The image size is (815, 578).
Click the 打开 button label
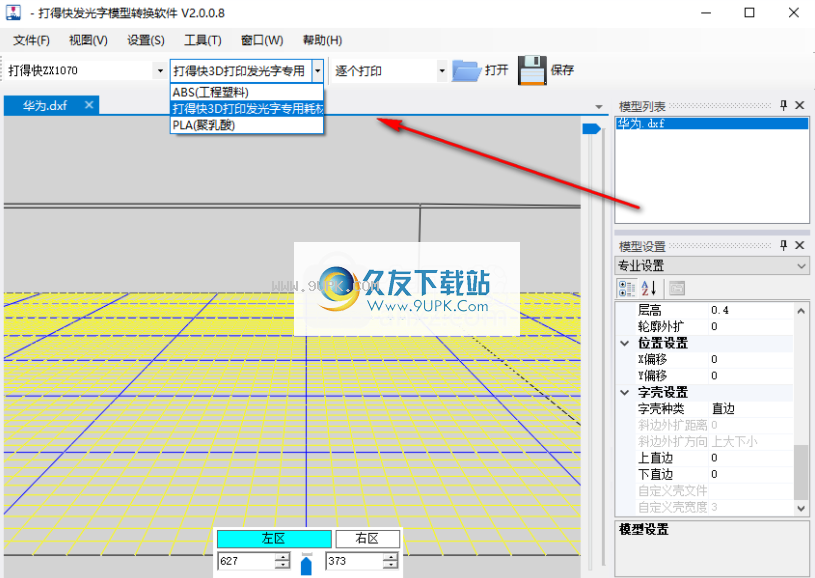[496, 70]
